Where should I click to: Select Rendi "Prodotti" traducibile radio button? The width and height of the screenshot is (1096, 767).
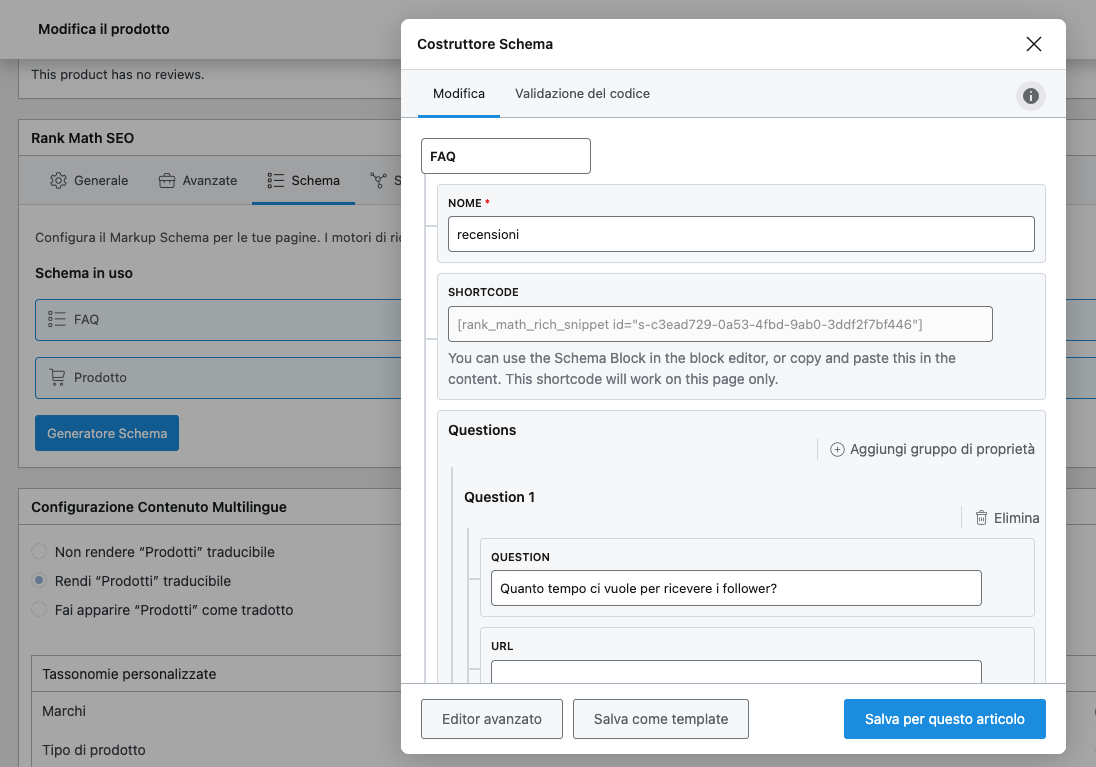tap(39, 581)
